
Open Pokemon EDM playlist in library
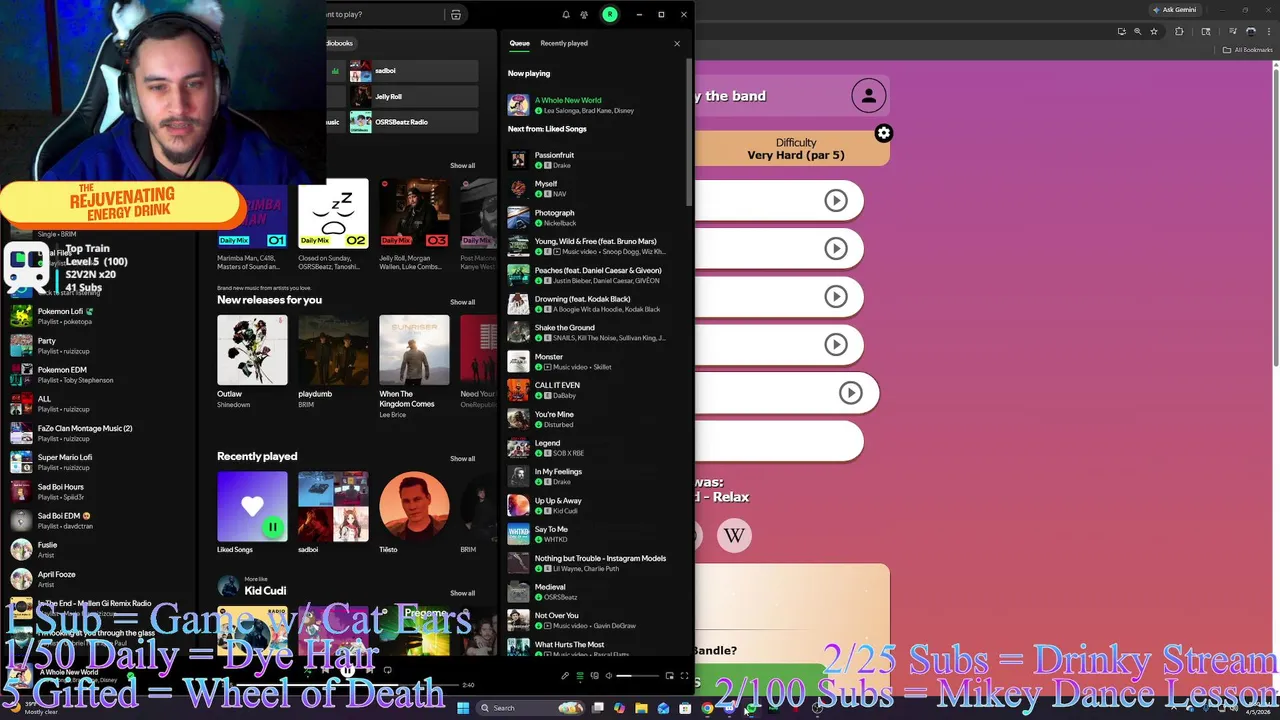100,375
